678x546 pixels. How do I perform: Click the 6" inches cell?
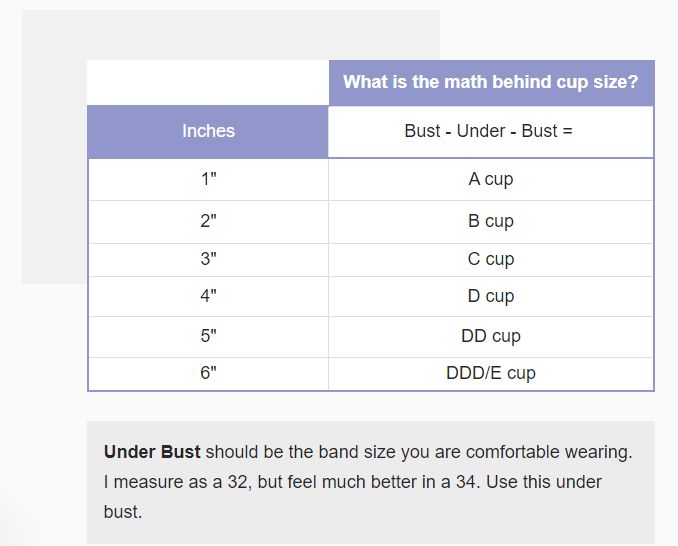[208, 373]
